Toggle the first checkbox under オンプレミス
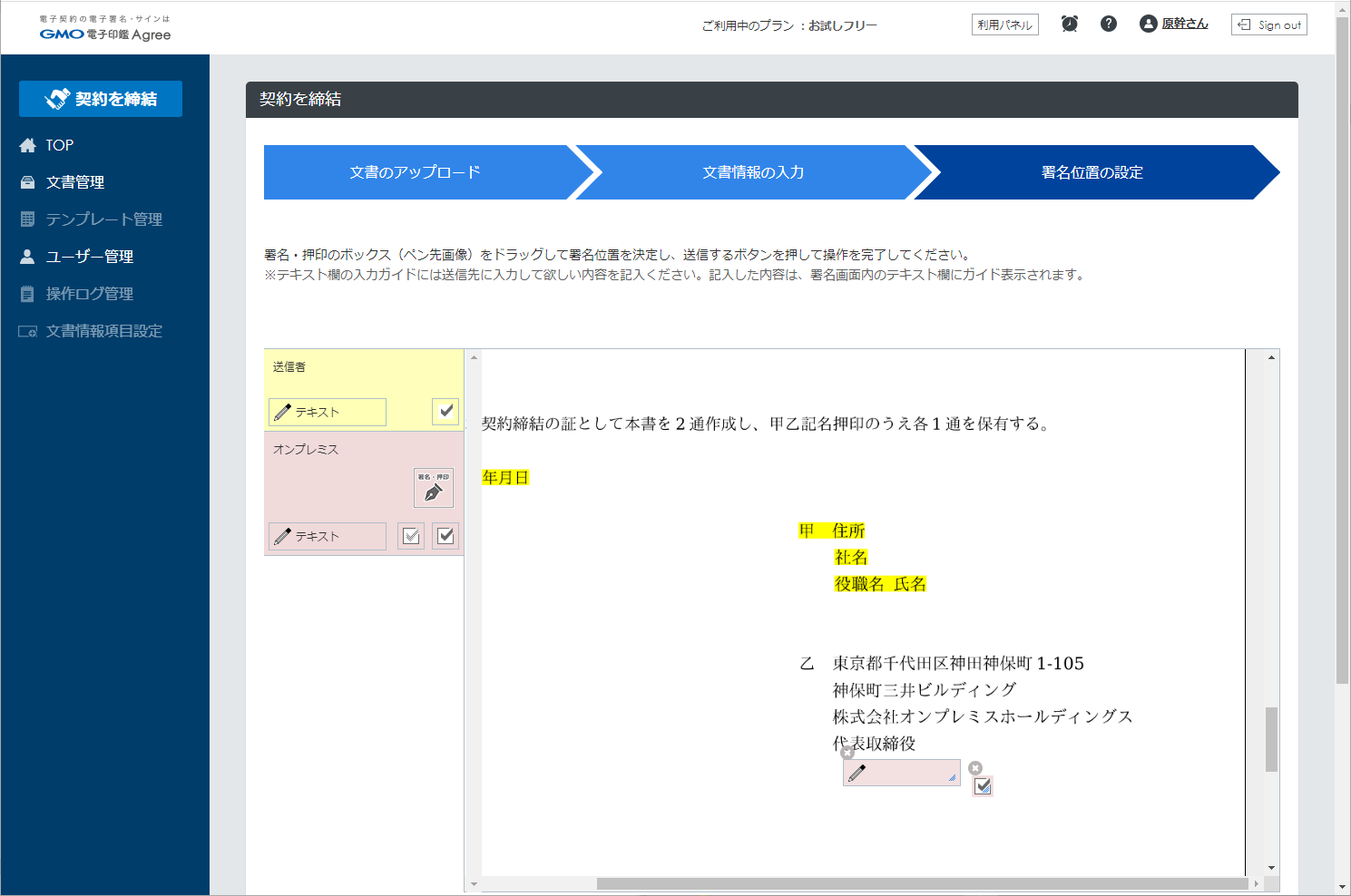1351x896 pixels. [x=410, y=535]
